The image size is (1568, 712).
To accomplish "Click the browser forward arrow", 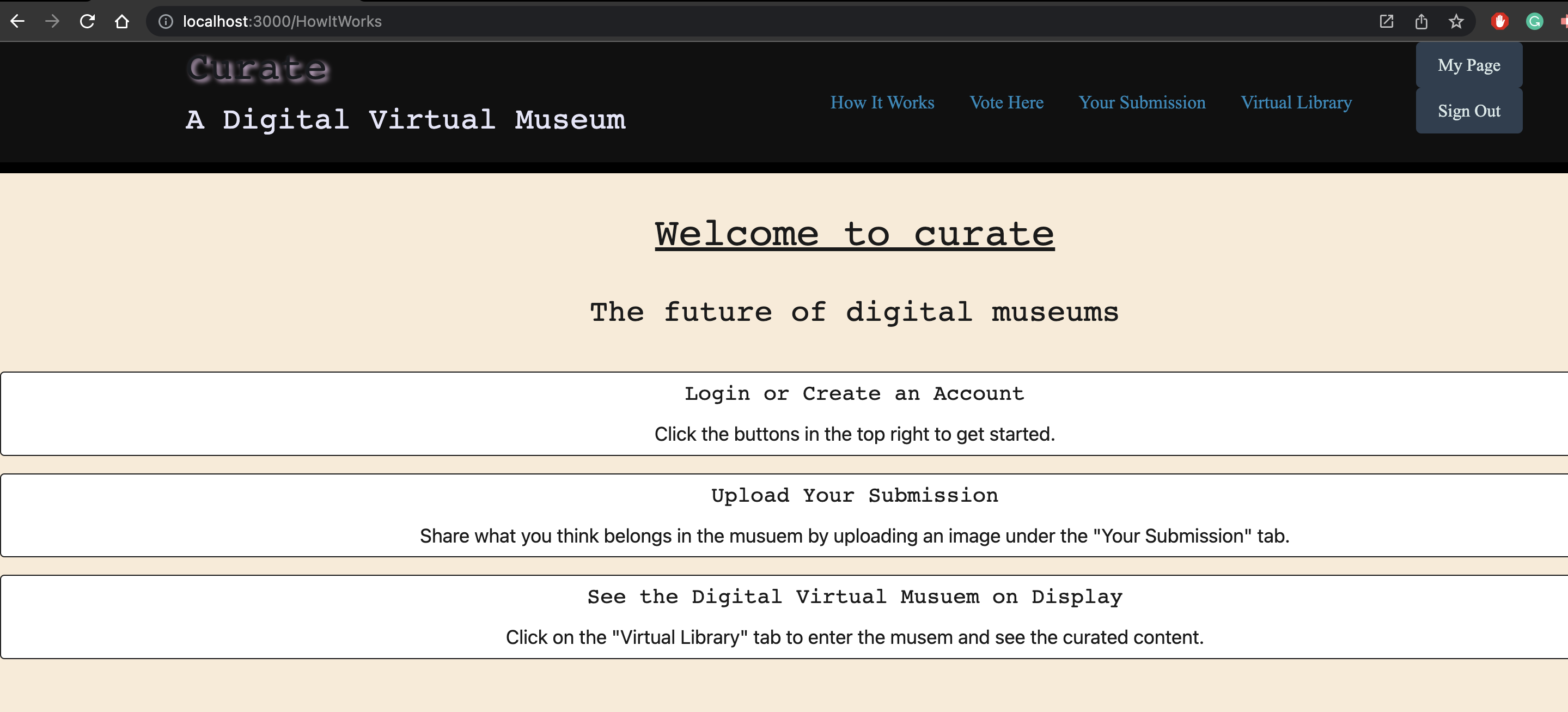I will (x=52, y=21).
